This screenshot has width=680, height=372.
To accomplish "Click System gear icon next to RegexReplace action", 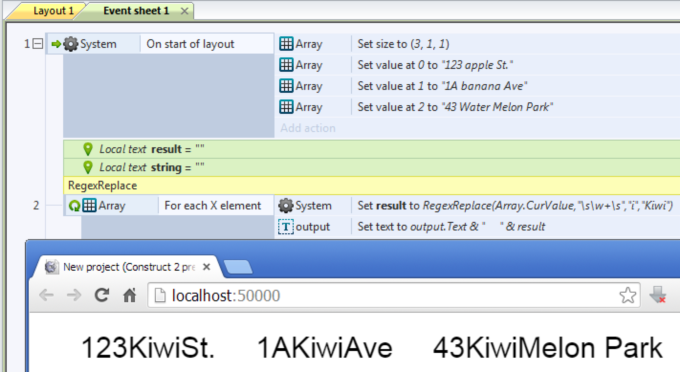I will click(x=286, y=206).
